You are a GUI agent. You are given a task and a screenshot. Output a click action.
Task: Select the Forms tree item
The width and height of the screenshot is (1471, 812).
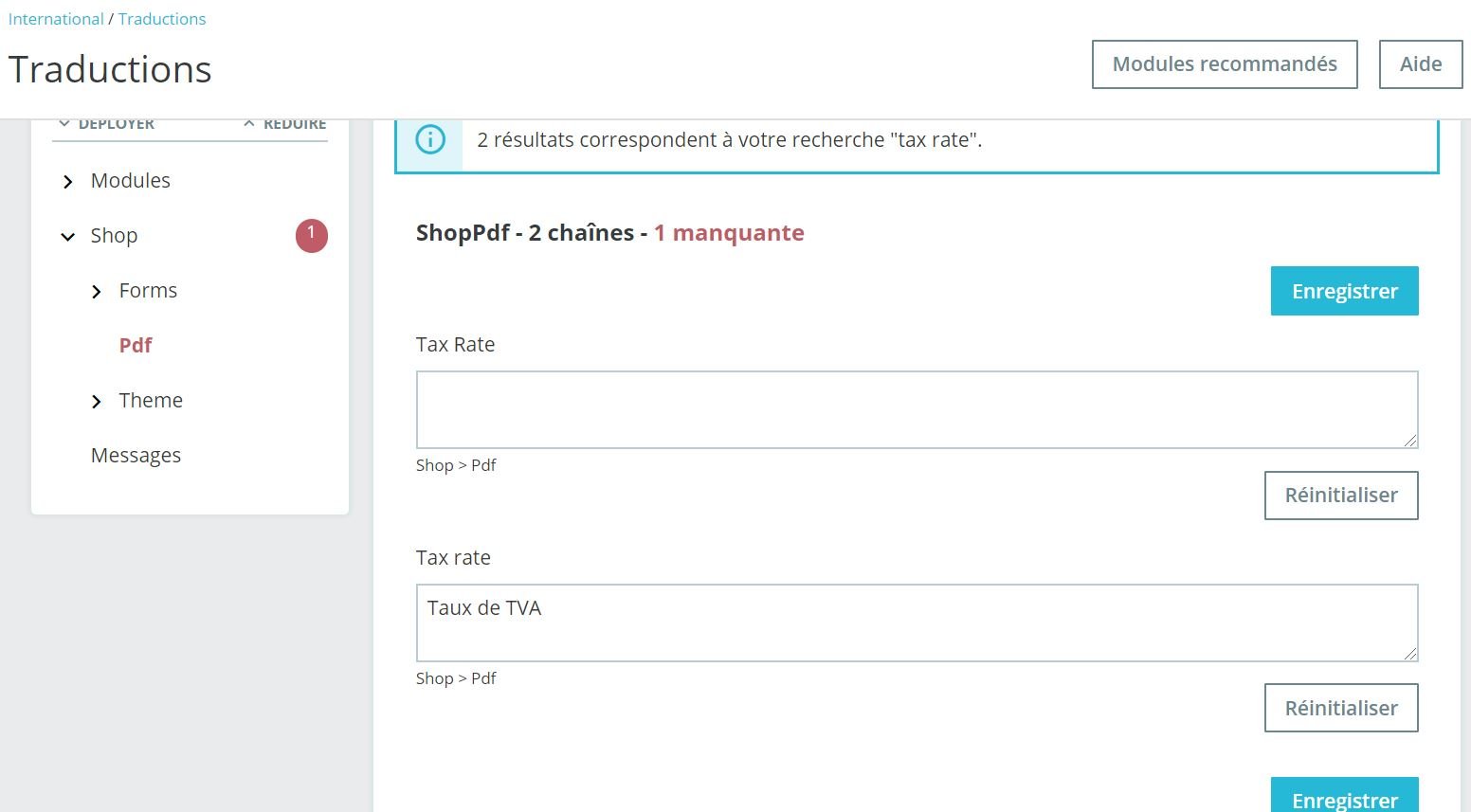(148, 291)
